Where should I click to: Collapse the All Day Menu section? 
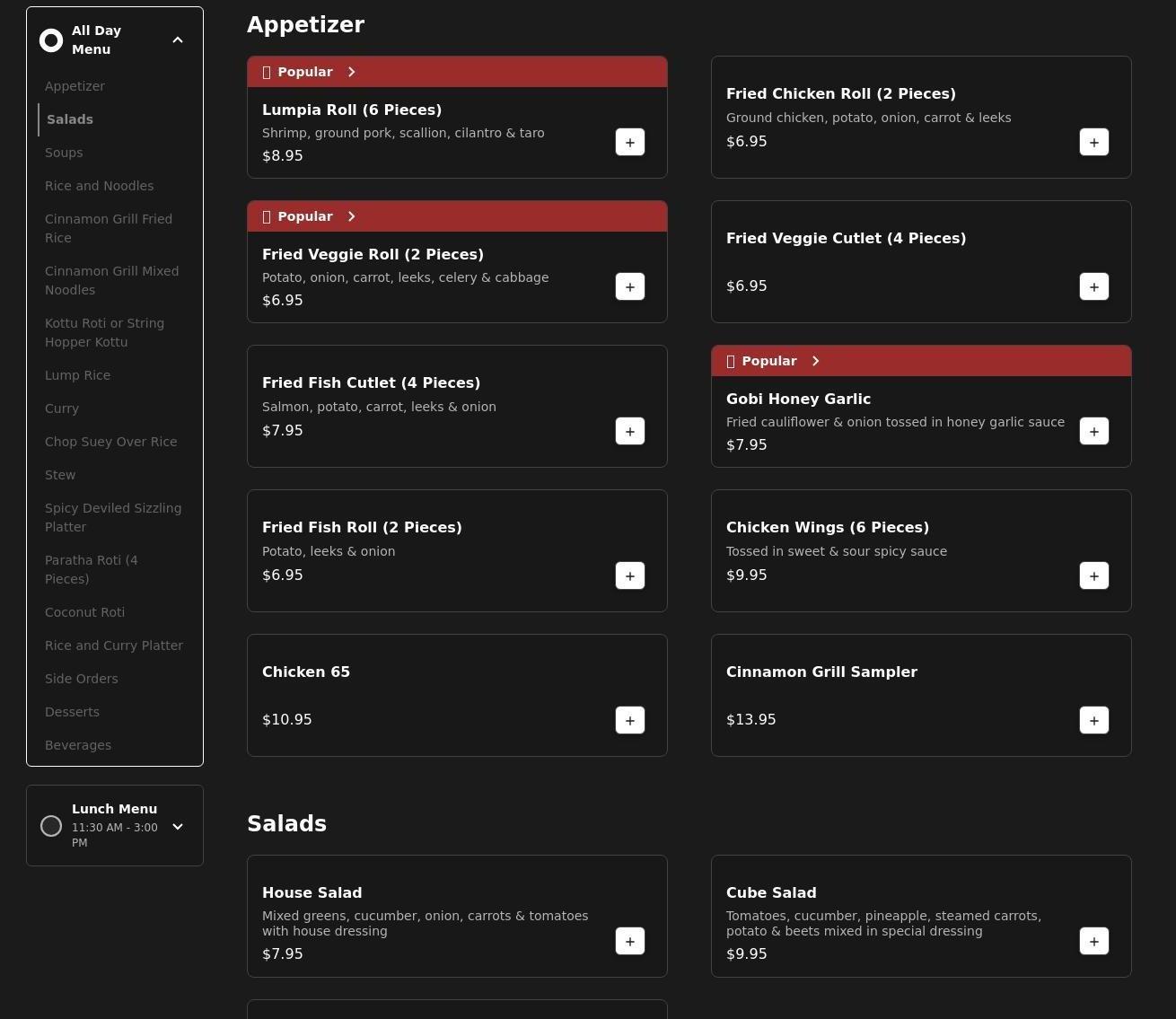pos(178,40)
